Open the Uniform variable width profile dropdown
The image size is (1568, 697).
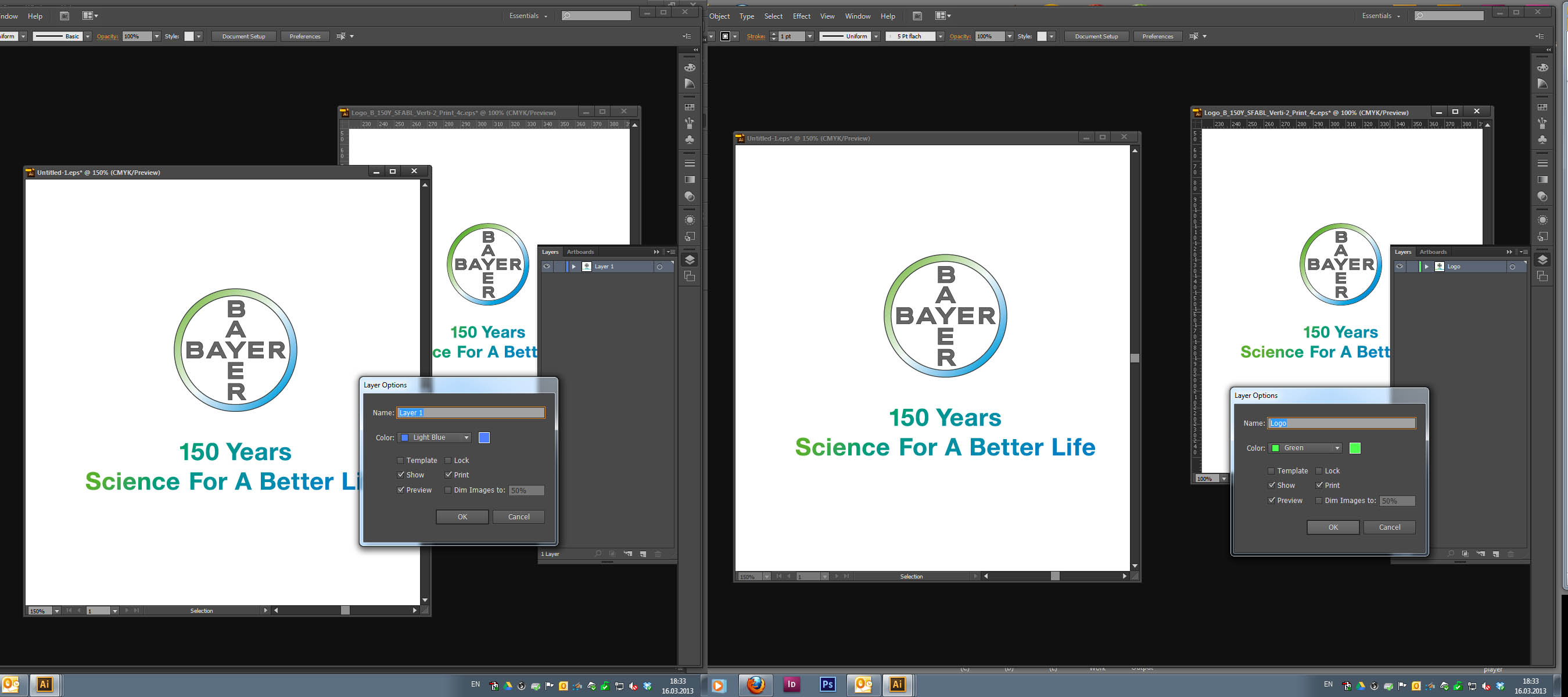tap(877, 37)
